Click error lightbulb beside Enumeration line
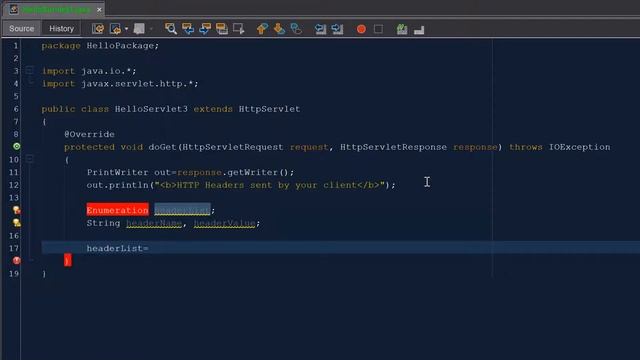The height and width of the screenshot is (360, 640). pos(16,210)
